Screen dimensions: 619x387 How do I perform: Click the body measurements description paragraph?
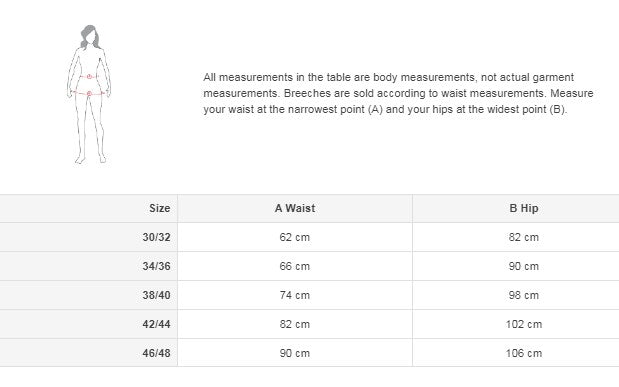[x=398, y=93]
